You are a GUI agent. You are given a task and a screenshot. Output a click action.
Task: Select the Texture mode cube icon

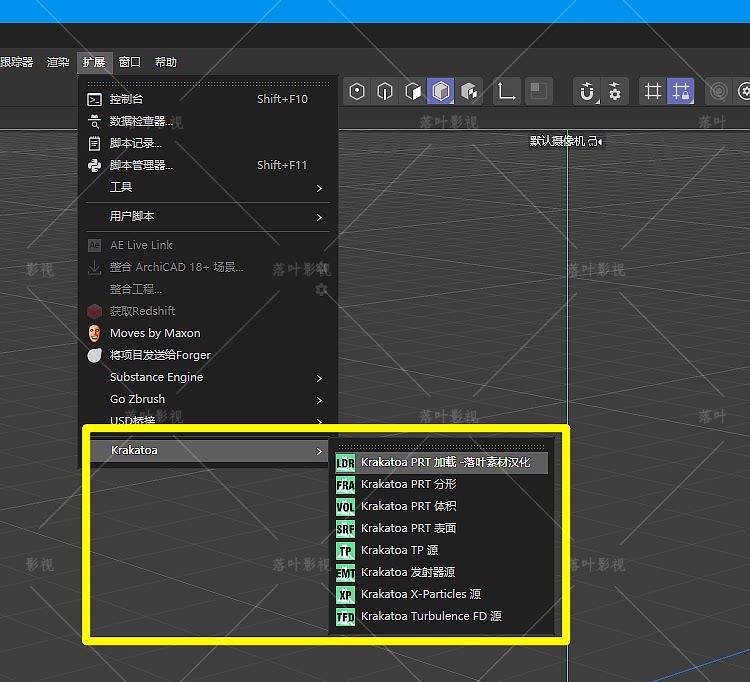click(x=469, y=91)
